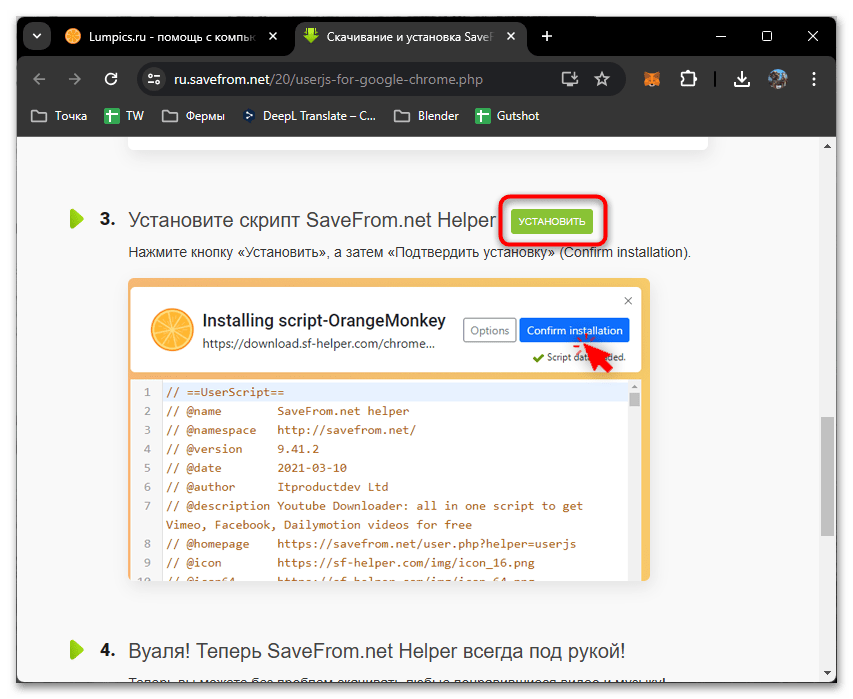The image size is (853, 699).
Task: Open Chrome three-dot menu
Action: tap(813, 79)
